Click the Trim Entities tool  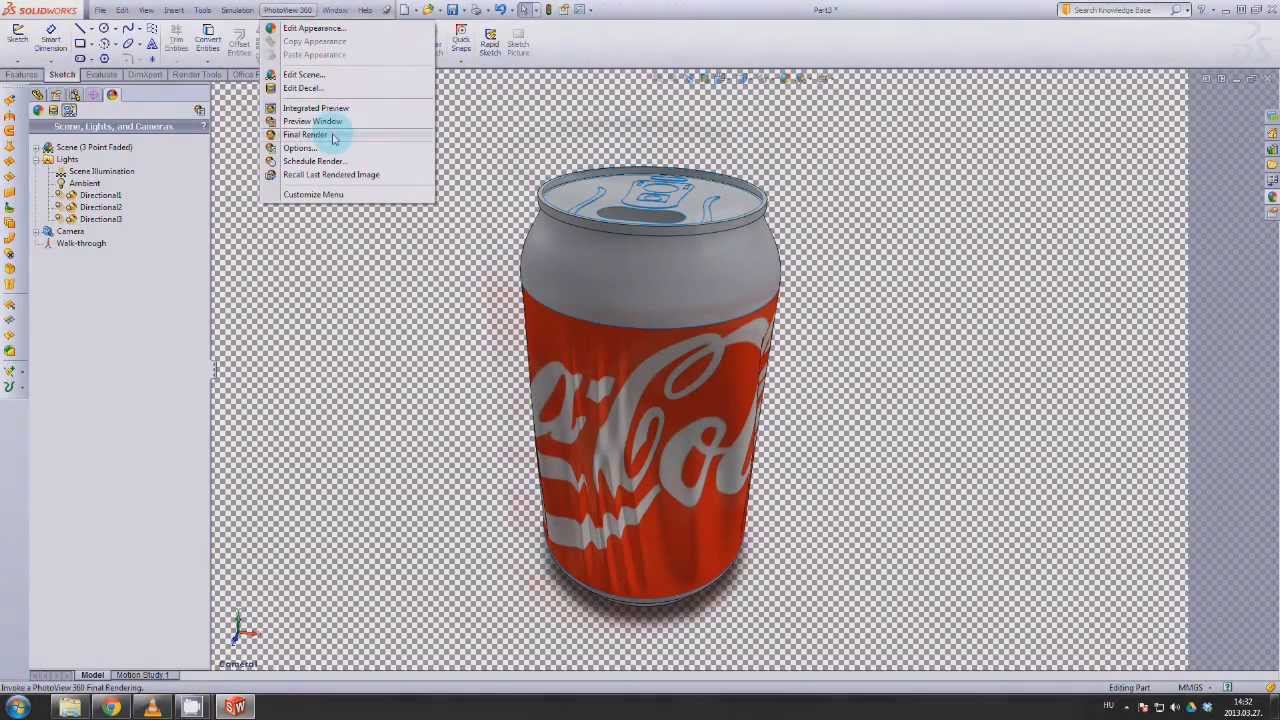click(176, 39)
